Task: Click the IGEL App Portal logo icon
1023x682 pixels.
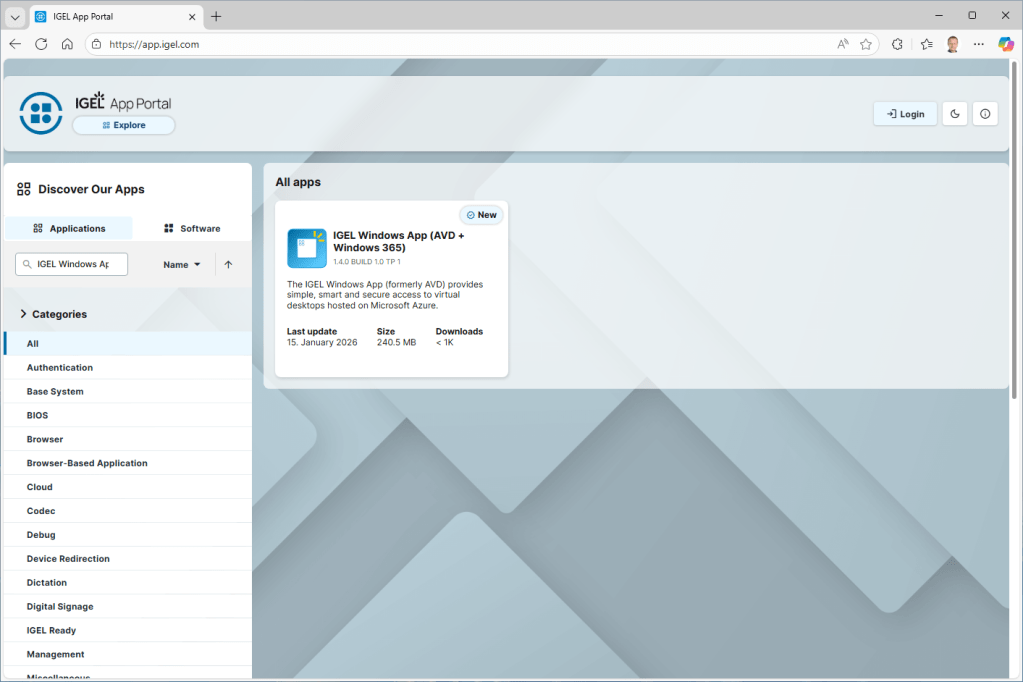Action: 41,113
